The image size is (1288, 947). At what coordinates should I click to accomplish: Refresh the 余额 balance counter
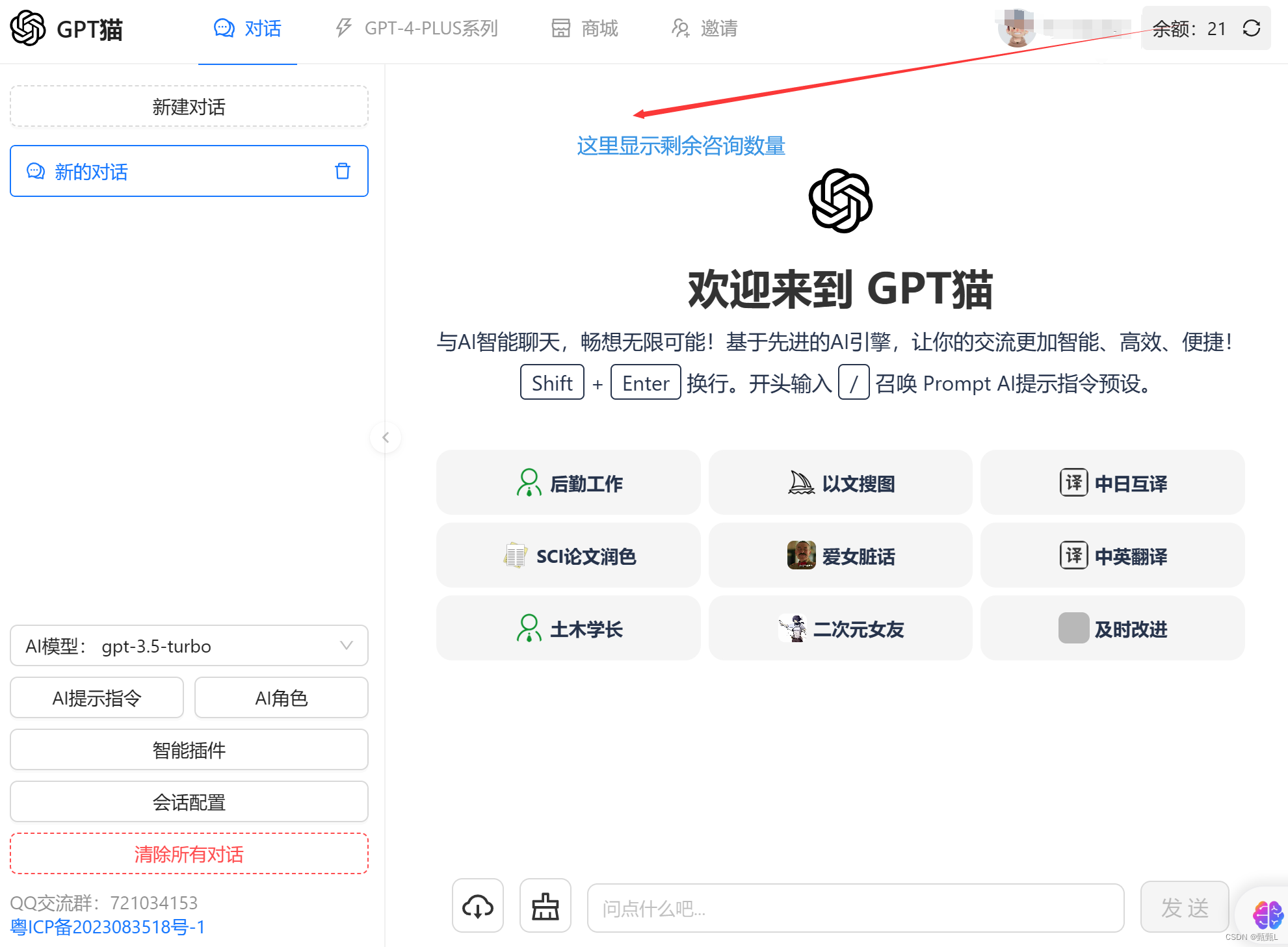point(1252,29)
